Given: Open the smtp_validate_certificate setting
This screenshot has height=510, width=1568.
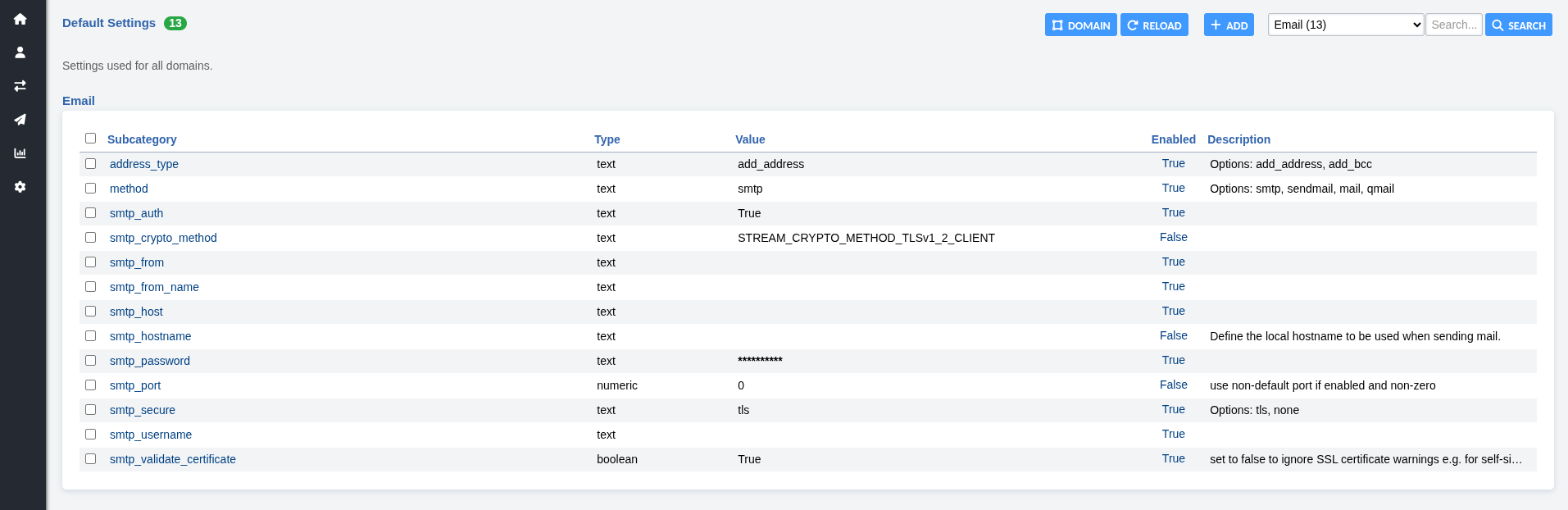Looking at the screenshot, I should coord(172,459).
